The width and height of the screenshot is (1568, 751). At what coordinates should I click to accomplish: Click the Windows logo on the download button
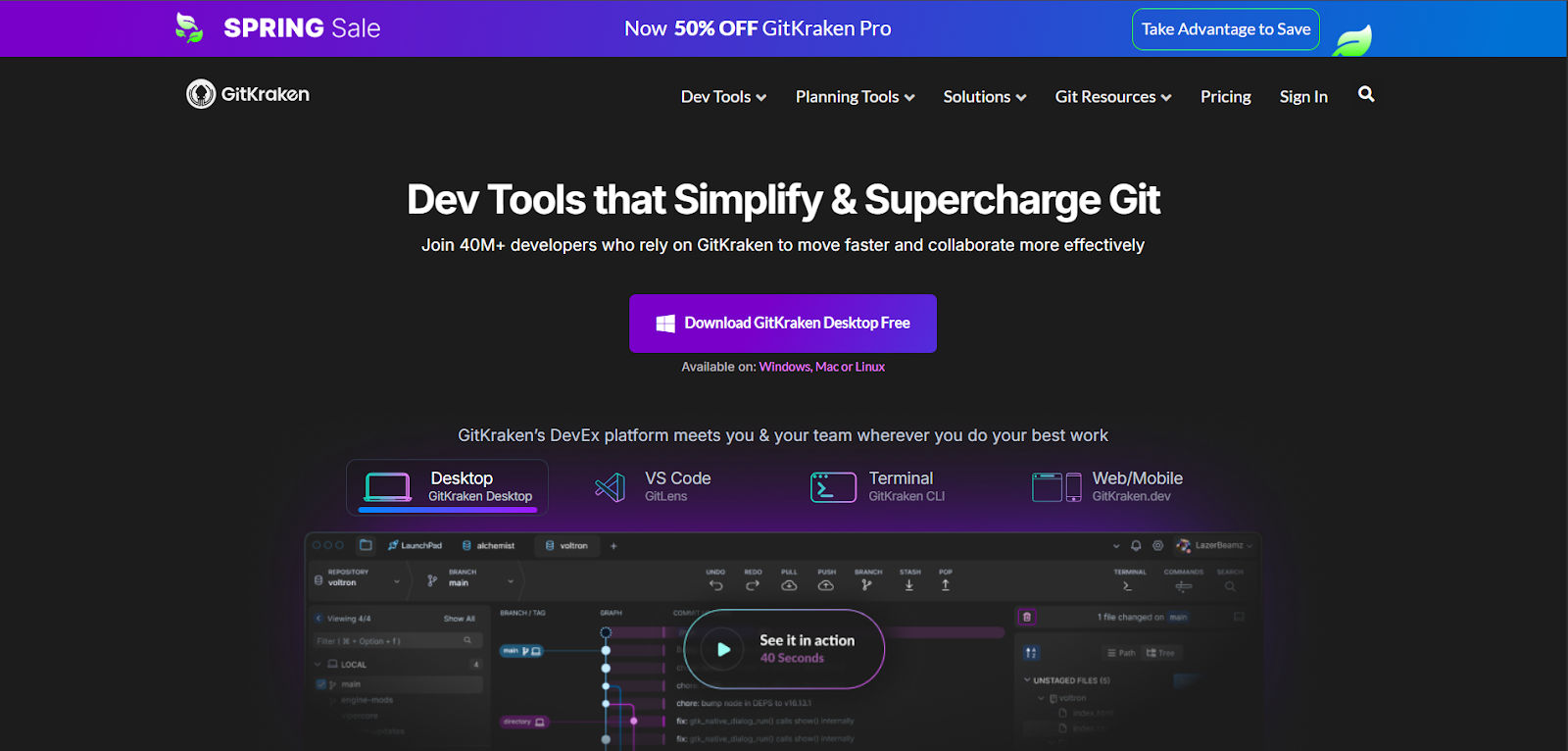coord(665,324)
